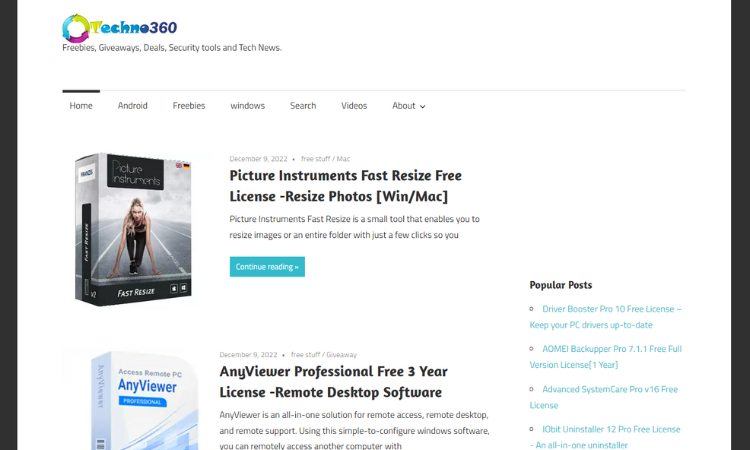Click the Fast Resize excerpt paragraph
Image resolution: width=750 pixels, height=450 pixels.
pyautogui.click(x=354, y=227)
